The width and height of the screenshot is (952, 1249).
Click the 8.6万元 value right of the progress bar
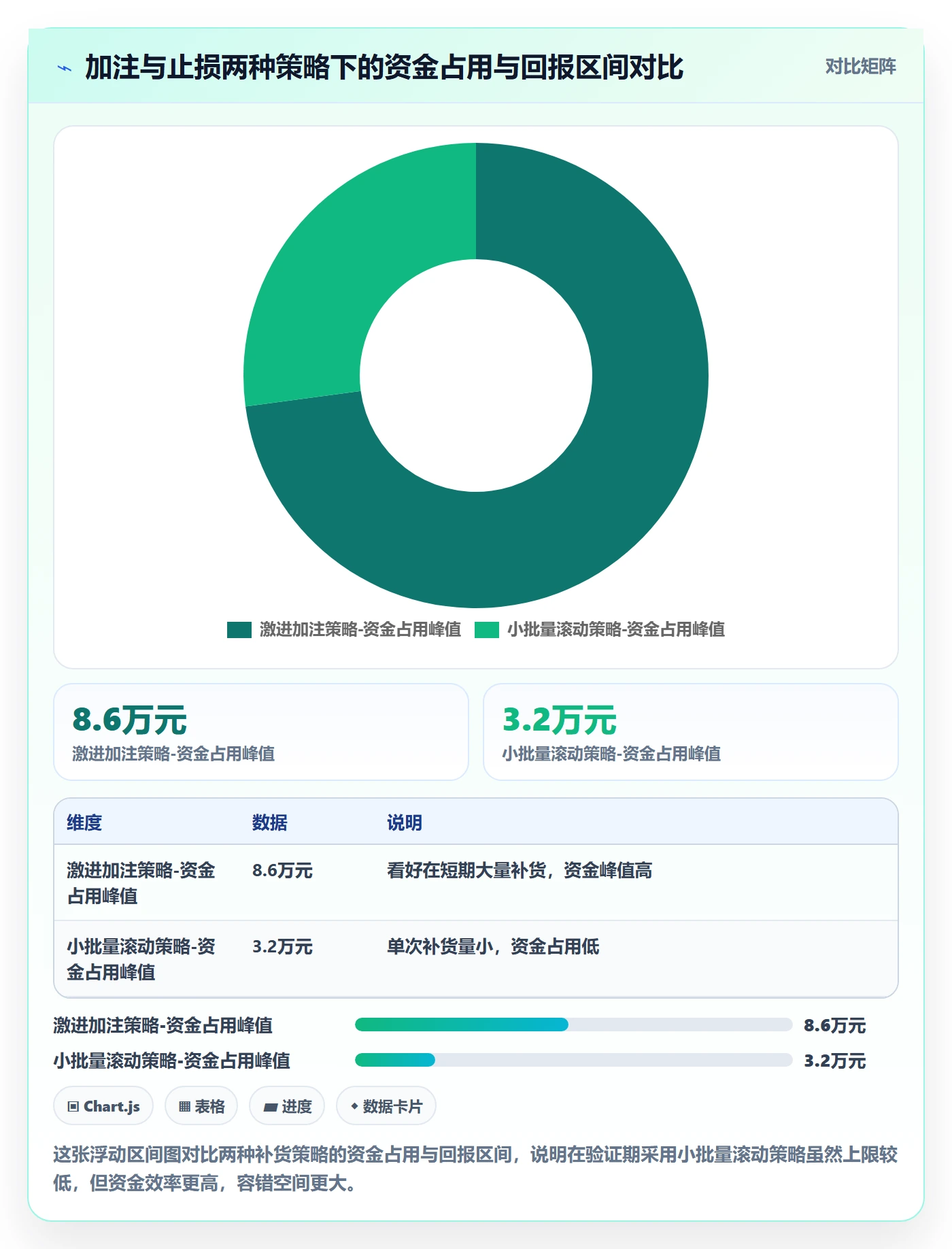(x=835, y=1025)
